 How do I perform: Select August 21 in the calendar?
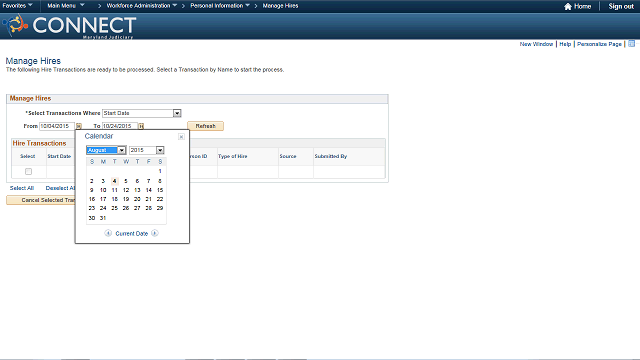click(149, 199)
